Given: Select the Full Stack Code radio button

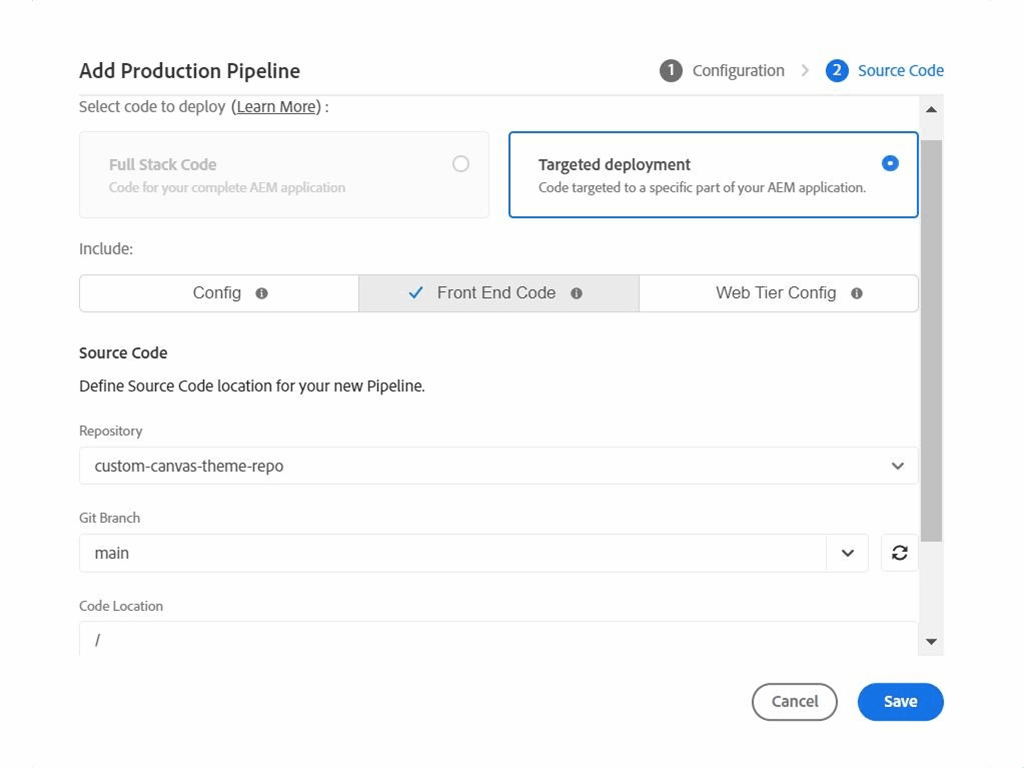Looking at the screenshot, I should 460,164.
